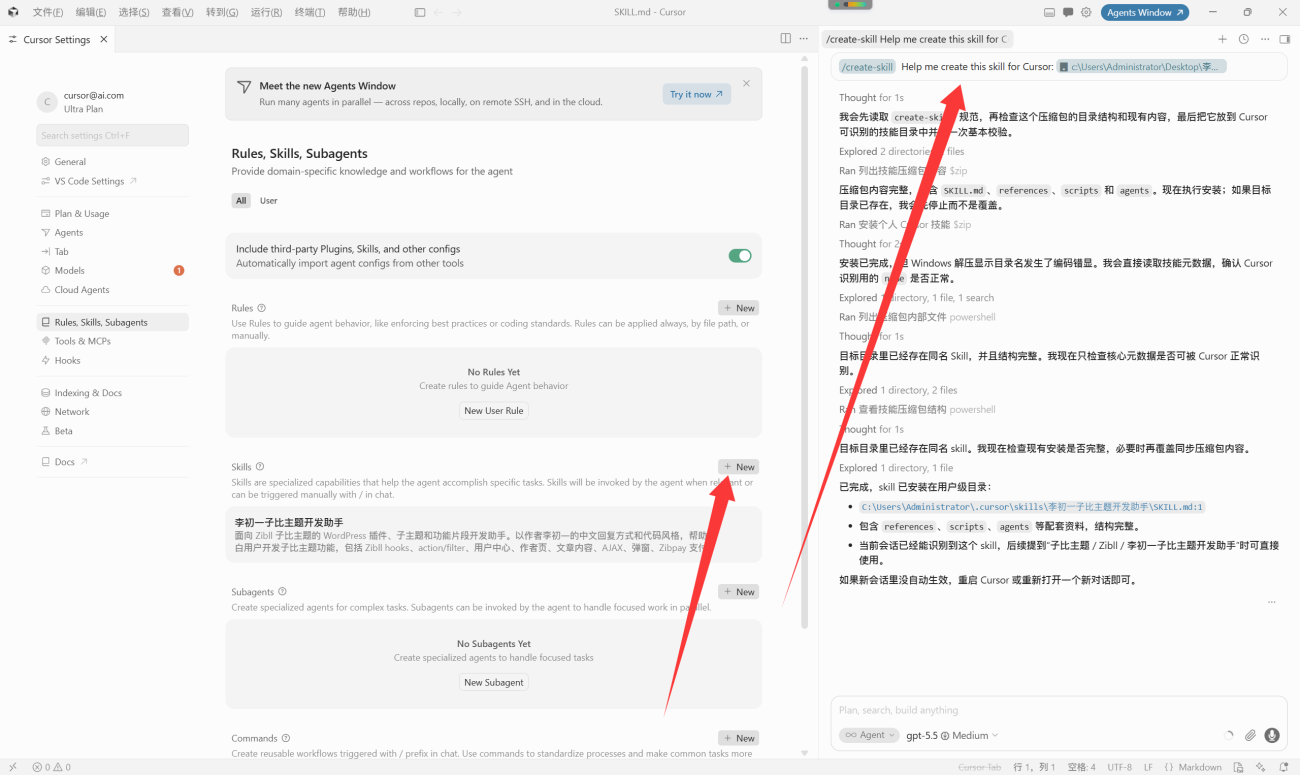Toggle the primary sidebar layout icon
The image size is (1300, 775).
point(420,12)
